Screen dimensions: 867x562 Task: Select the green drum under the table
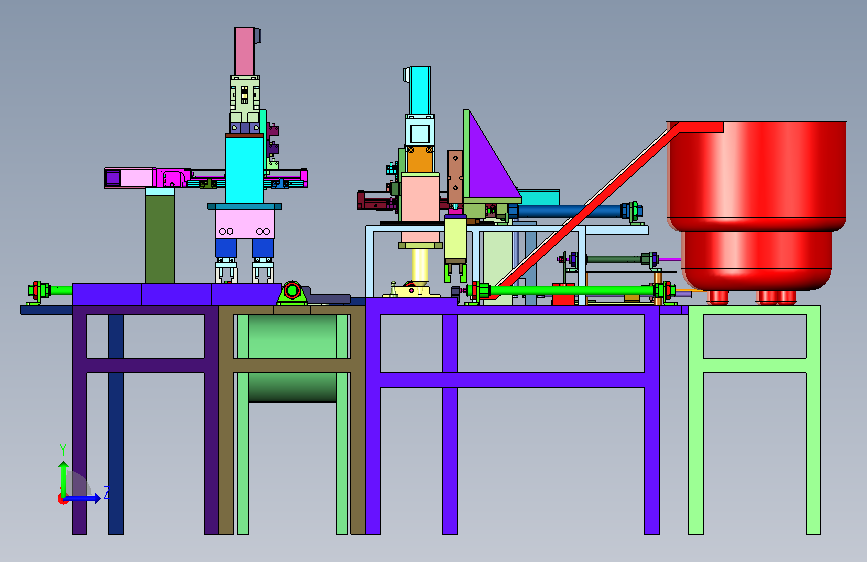click(292, 358)
